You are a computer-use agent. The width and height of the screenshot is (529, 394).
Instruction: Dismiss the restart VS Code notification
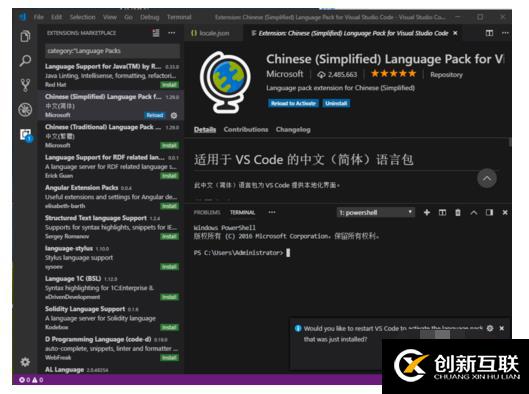coord(502,328)
